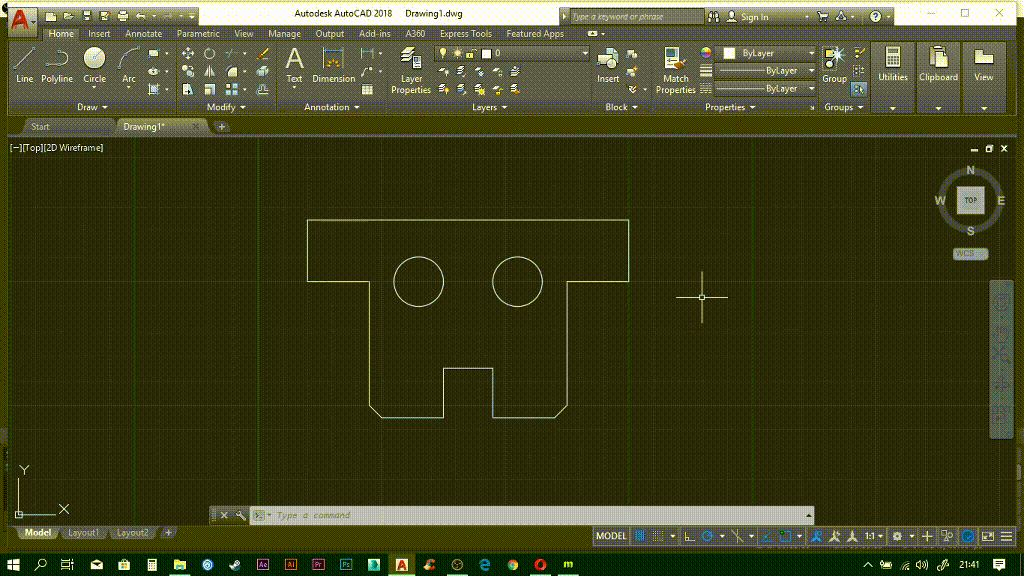The height and width of the screenshot is (576, 1024).
Task: Insert a Table from Annotation panel
Action: [x=368, y=89]
